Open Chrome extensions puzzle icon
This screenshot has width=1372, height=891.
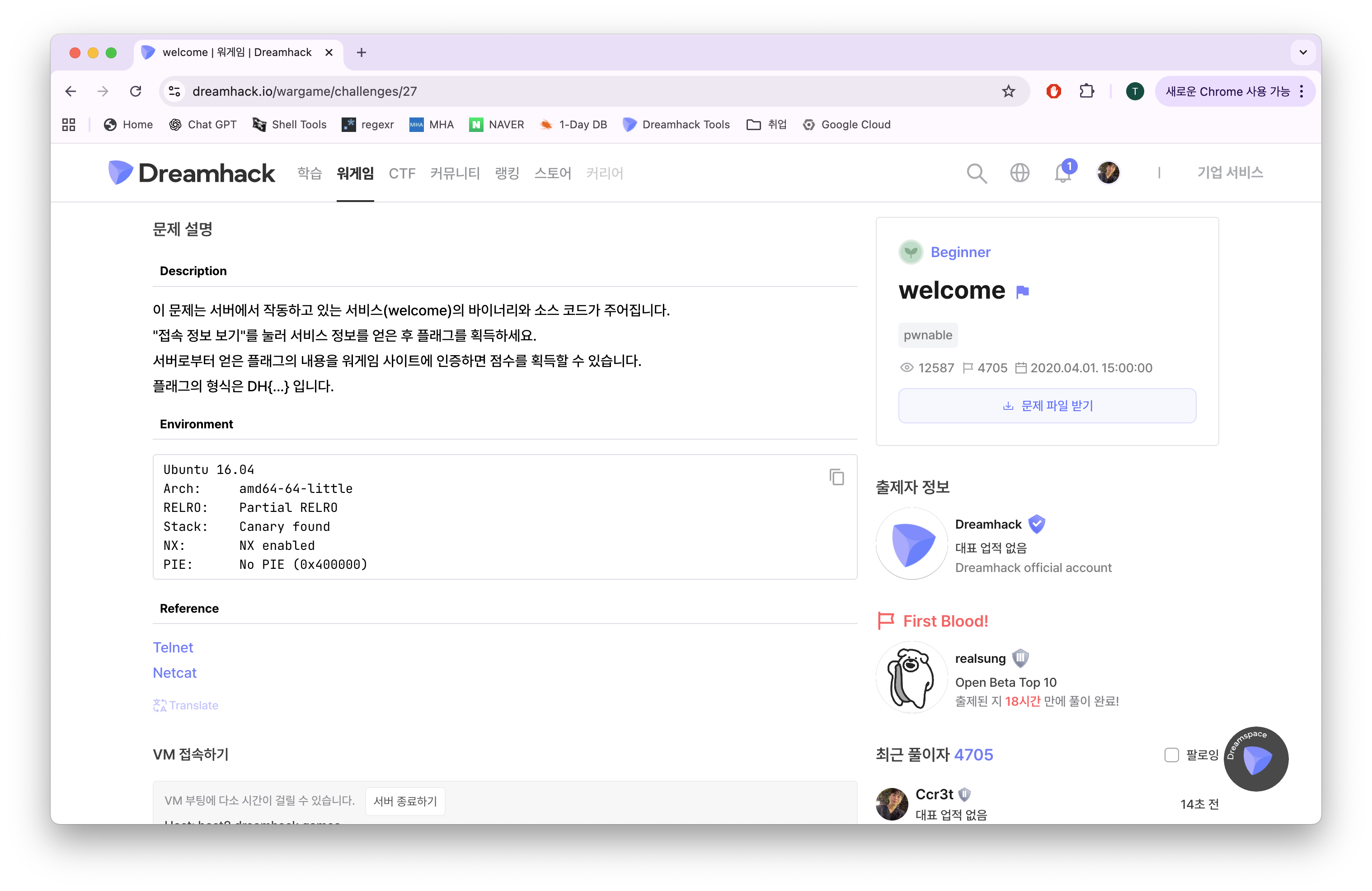click(x=1087, y=91)
